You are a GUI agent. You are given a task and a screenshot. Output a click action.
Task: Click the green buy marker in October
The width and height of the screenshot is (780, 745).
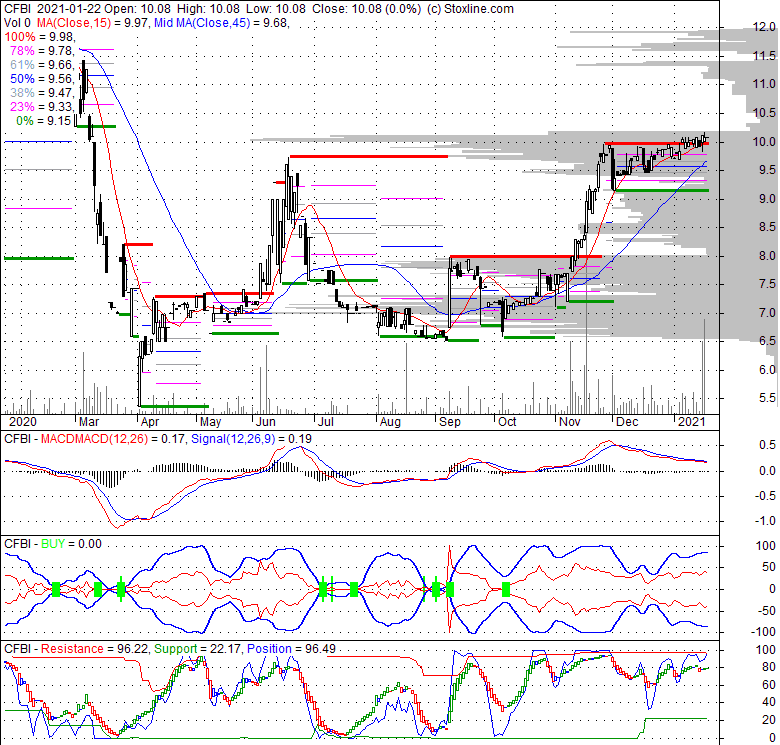click(x=506, y=589)
